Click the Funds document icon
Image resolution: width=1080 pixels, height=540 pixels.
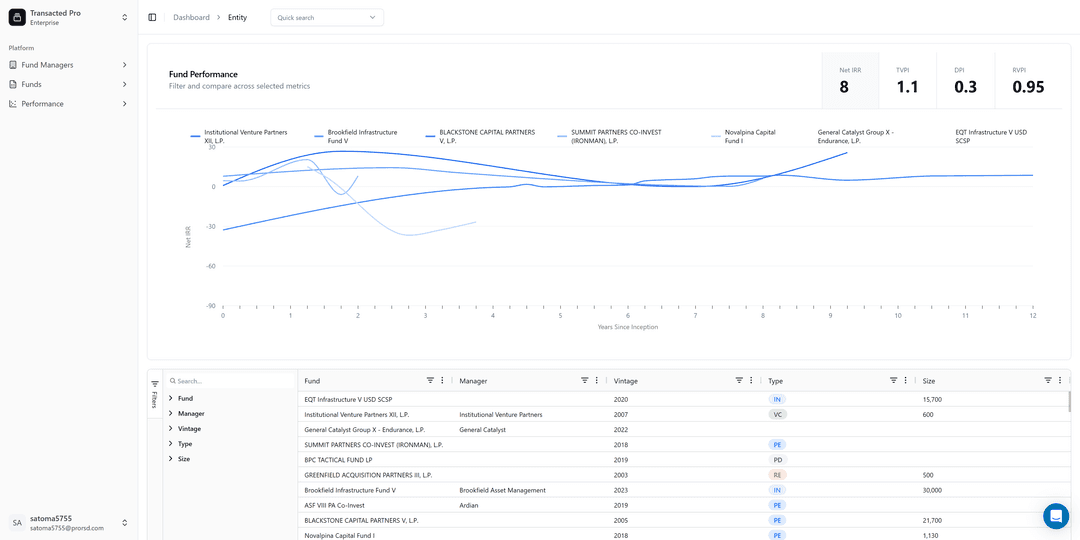click(x=13, y=84)
